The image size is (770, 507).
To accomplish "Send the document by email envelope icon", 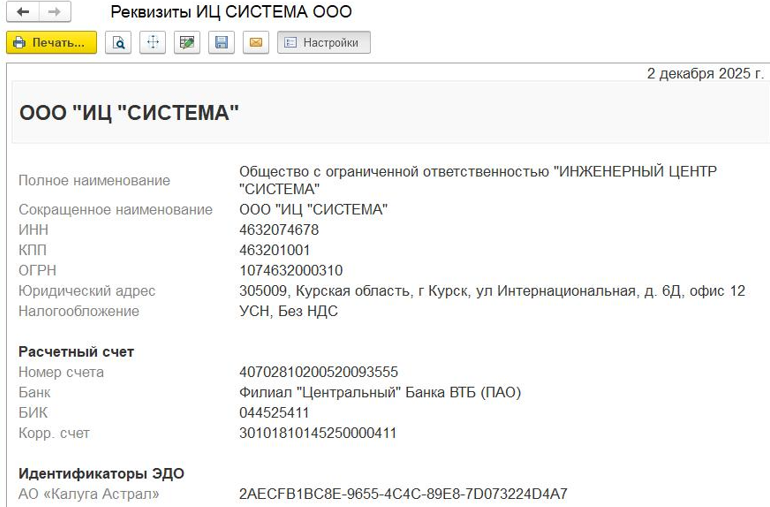I will click(x=256, y=43).
